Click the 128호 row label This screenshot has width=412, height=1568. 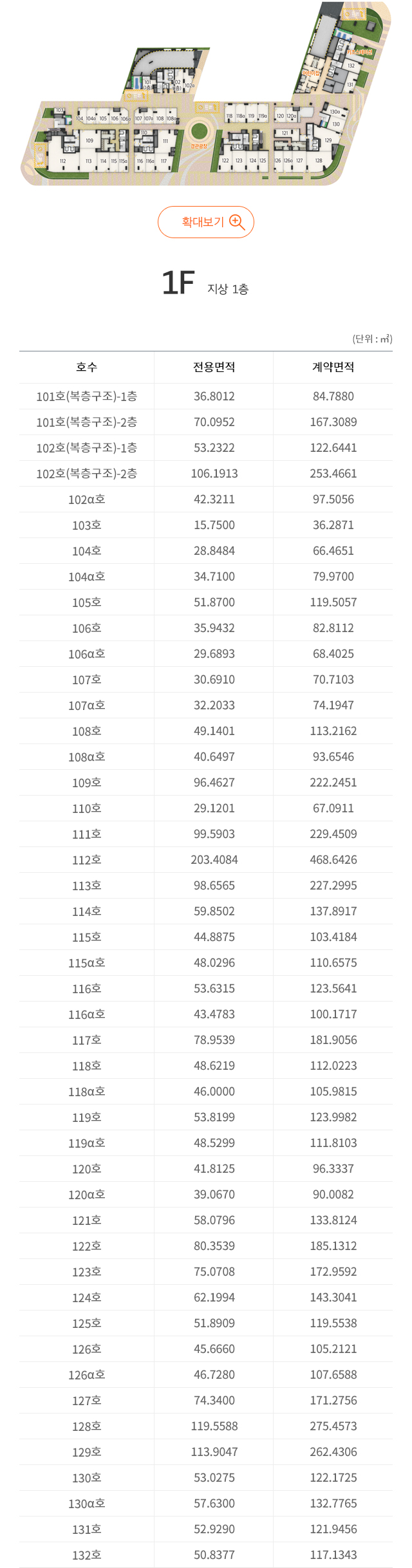87,1426
